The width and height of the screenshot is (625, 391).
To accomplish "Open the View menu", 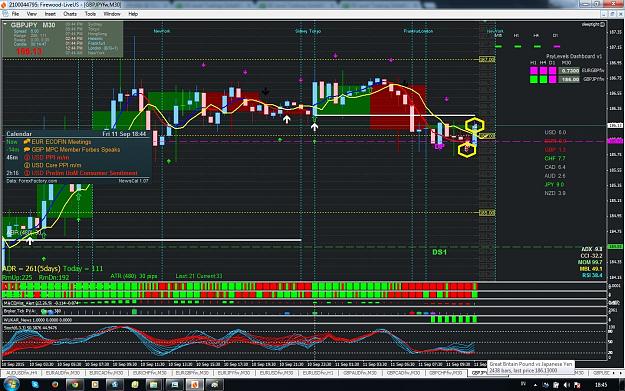I will [x=31, y=14].
